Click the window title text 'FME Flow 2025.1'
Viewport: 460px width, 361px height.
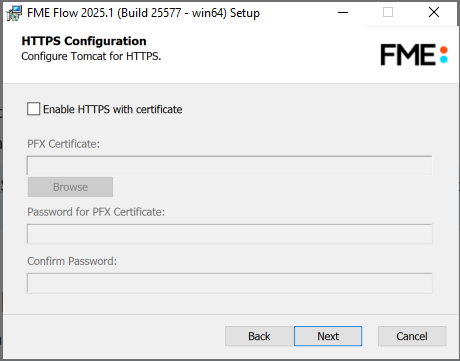[70, 13]
